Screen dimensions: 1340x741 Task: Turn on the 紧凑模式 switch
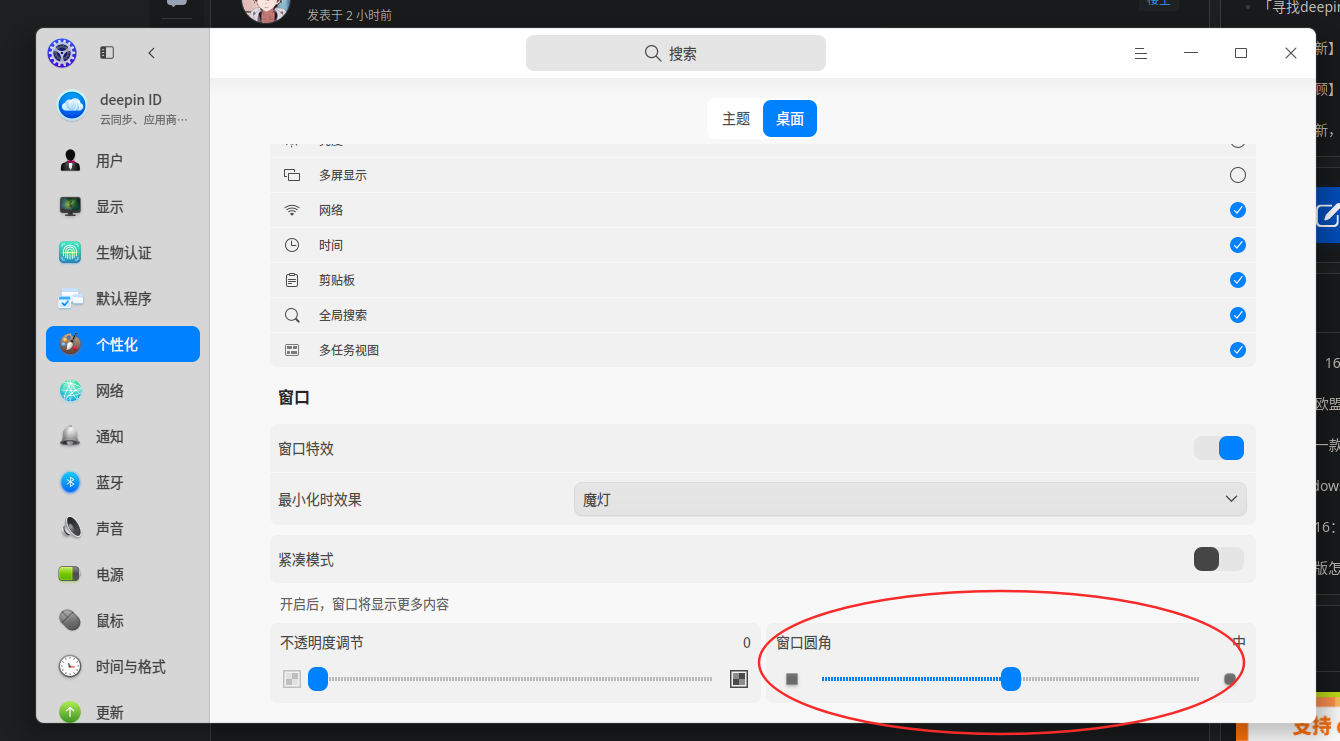pos(1219,559)
